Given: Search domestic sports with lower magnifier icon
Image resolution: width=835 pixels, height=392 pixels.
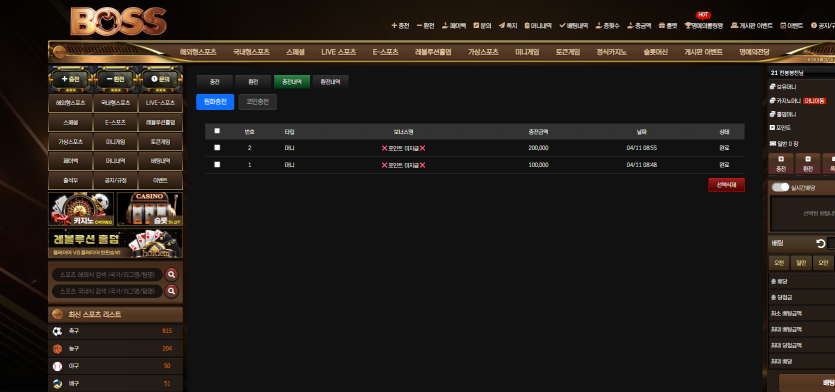Looking at the screenshot, I should 171,291.
